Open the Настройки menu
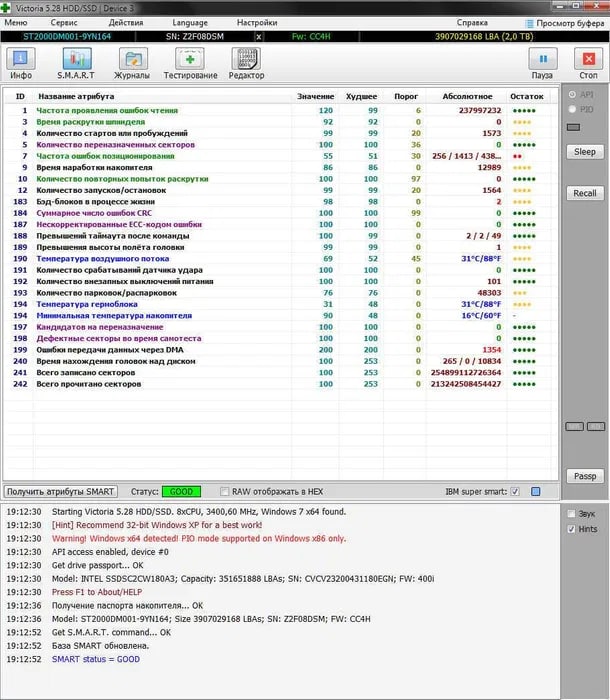Image resolution: width=610 pixels, height=700 pixels. click(257, 22)
